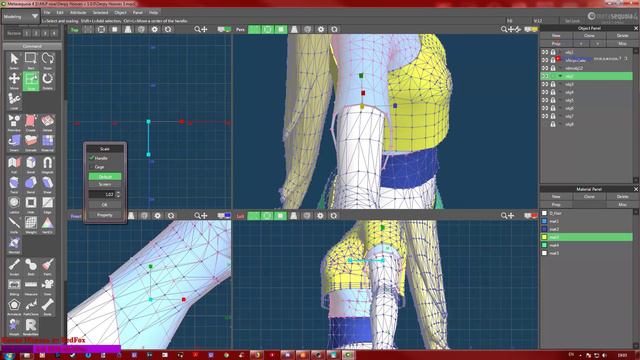Image resolution: width=640 pixels, height=360 pixels.
Task: Activate the Move command
Action: click(14, 80)
